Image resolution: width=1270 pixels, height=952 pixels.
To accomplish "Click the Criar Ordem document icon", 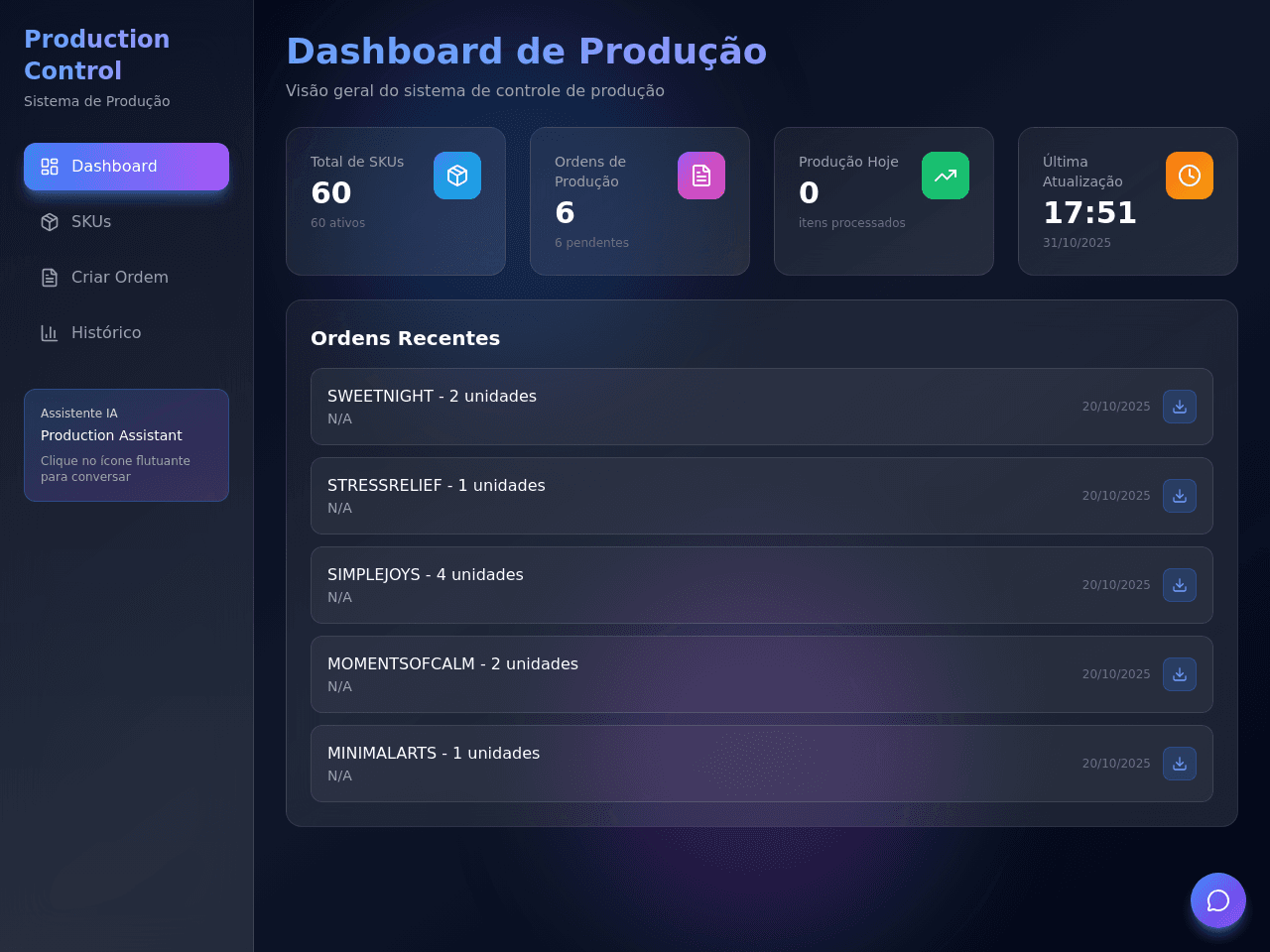I will (50, 278).
